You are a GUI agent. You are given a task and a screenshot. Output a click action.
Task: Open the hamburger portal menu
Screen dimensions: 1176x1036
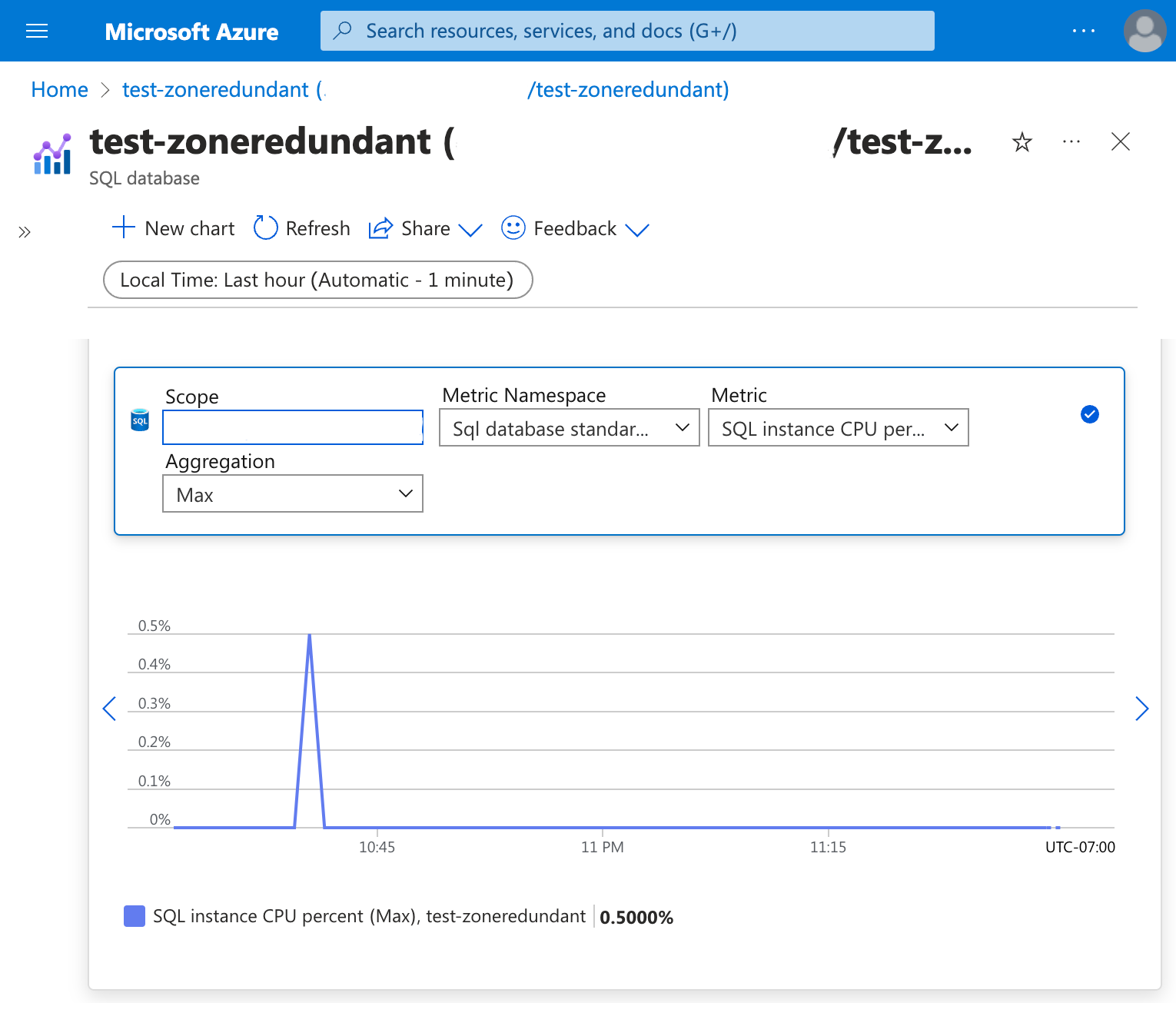(x=37, y=31)
